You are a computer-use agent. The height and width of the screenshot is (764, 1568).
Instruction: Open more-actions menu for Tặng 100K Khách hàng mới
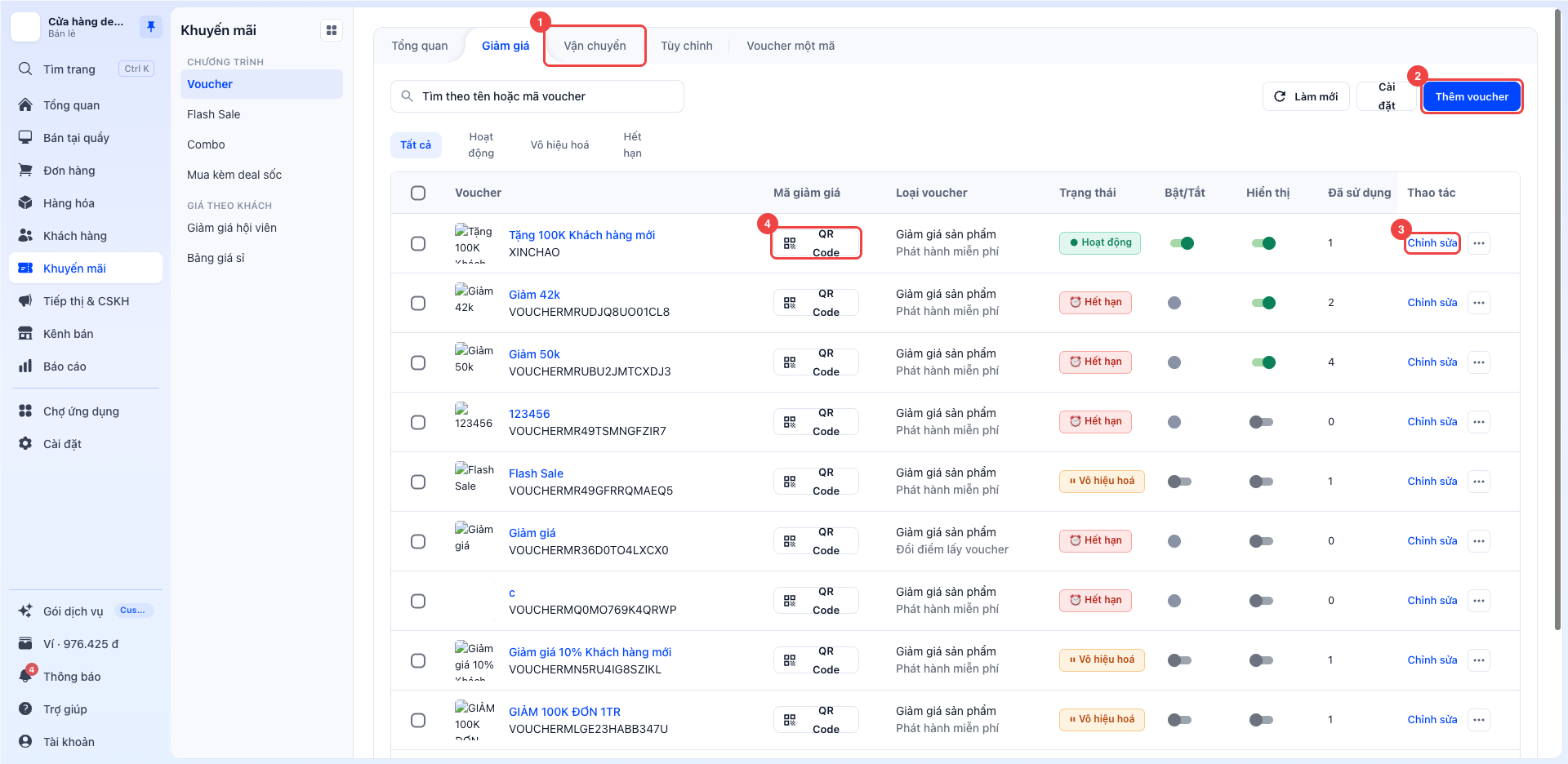tap(1479, 243)
